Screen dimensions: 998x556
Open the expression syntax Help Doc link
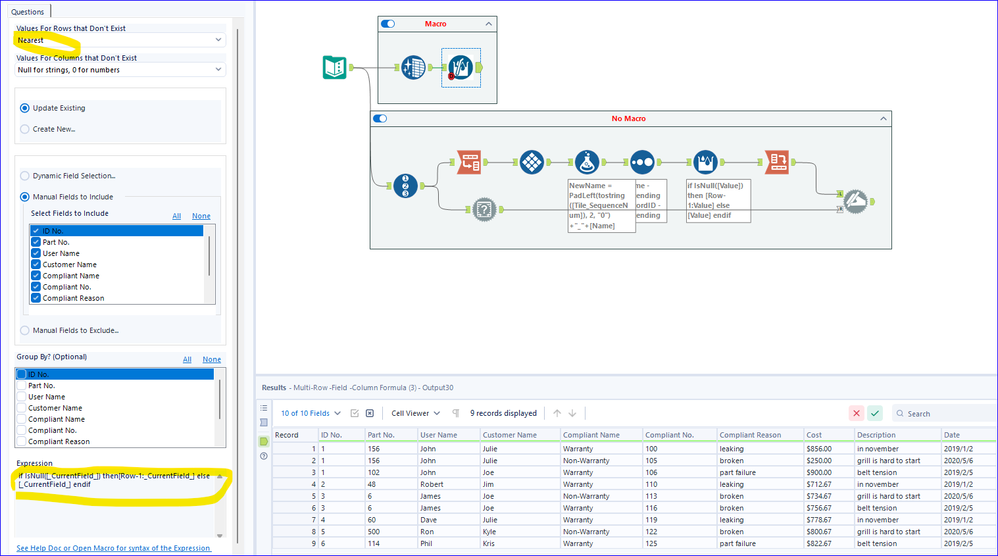113,548
